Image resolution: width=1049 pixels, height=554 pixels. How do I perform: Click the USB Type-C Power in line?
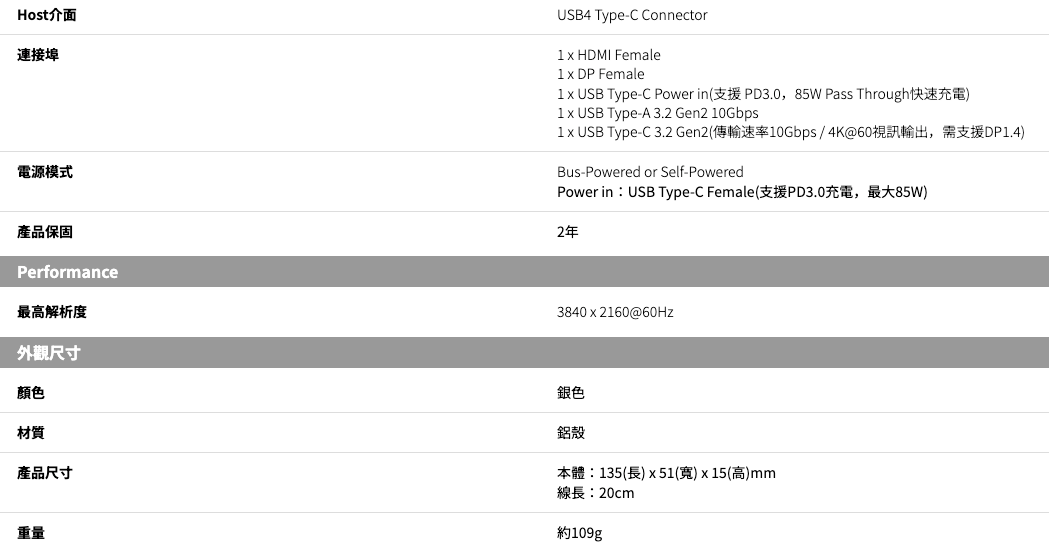(x=763, y=94)
